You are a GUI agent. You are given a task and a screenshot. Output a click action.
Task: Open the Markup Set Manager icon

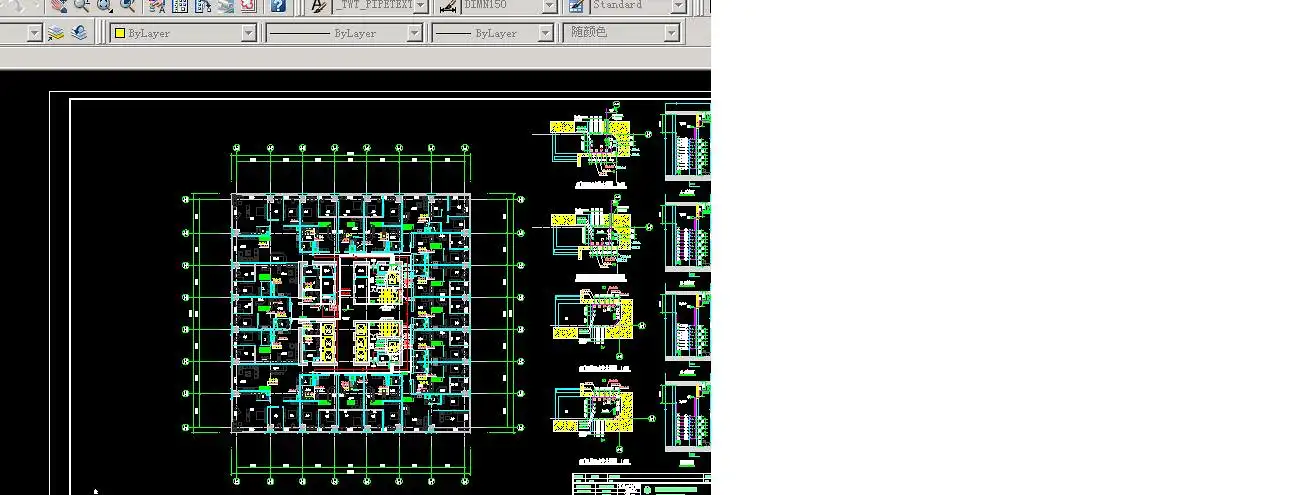point(246,6)
